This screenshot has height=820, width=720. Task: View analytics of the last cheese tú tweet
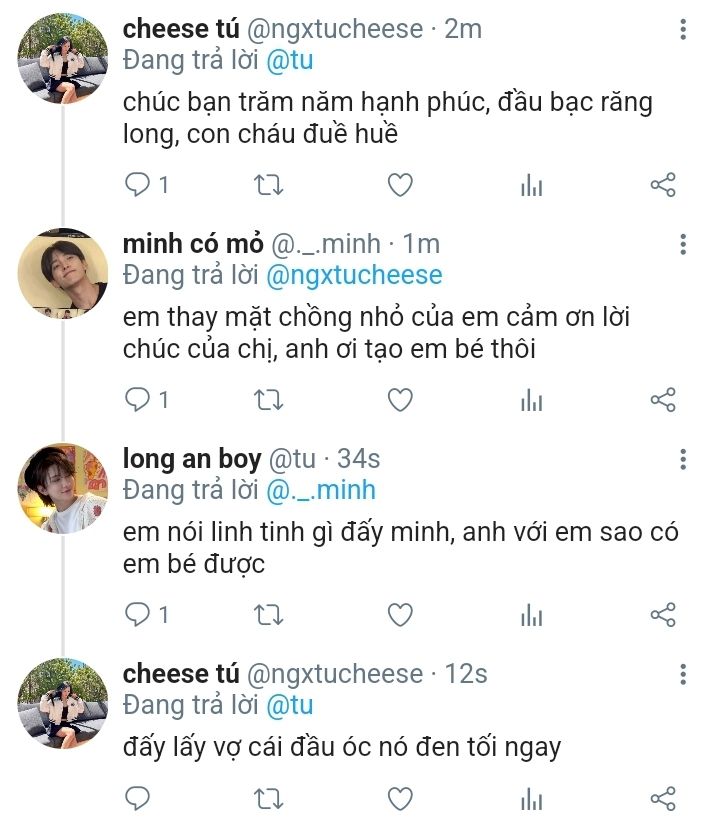coord(531,797)
